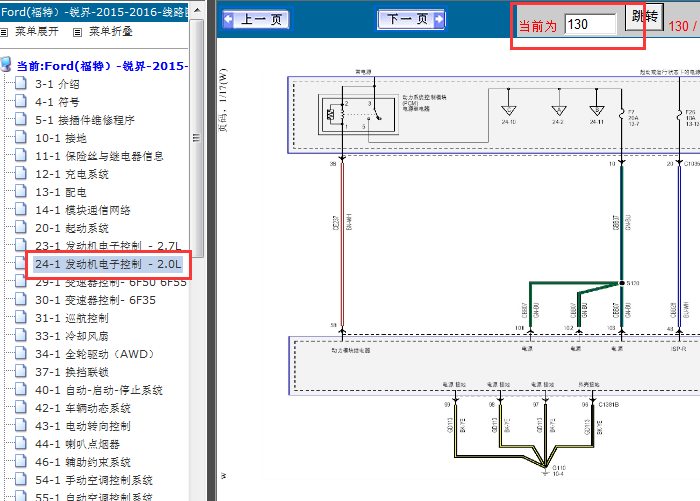Image resolution: width=700 pixels, height=501 pixels.
Task: Focus the current page number field showing 130
Action: pos(590,24)
